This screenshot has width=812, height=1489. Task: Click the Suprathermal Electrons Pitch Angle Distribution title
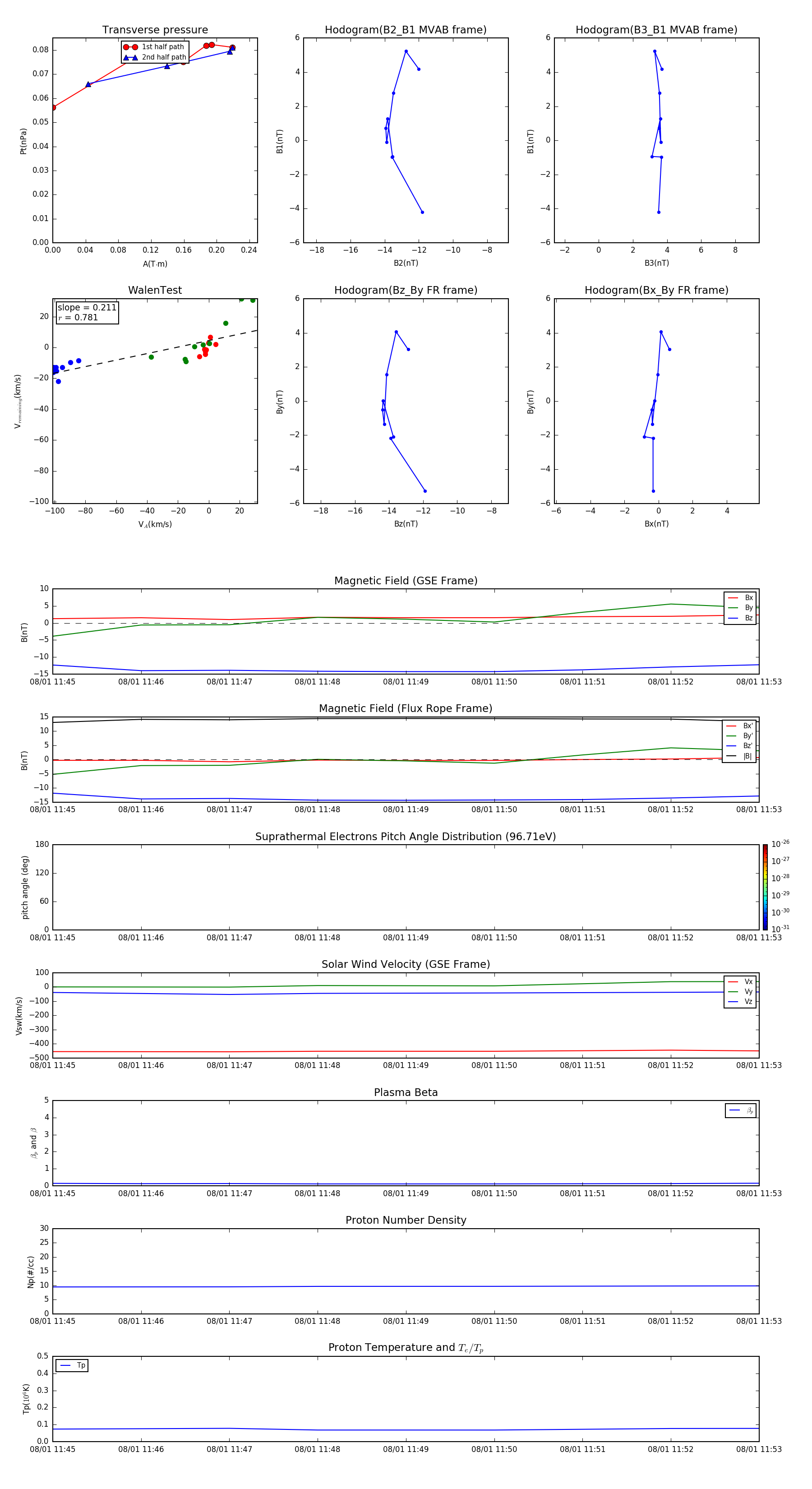pos(406,837)
